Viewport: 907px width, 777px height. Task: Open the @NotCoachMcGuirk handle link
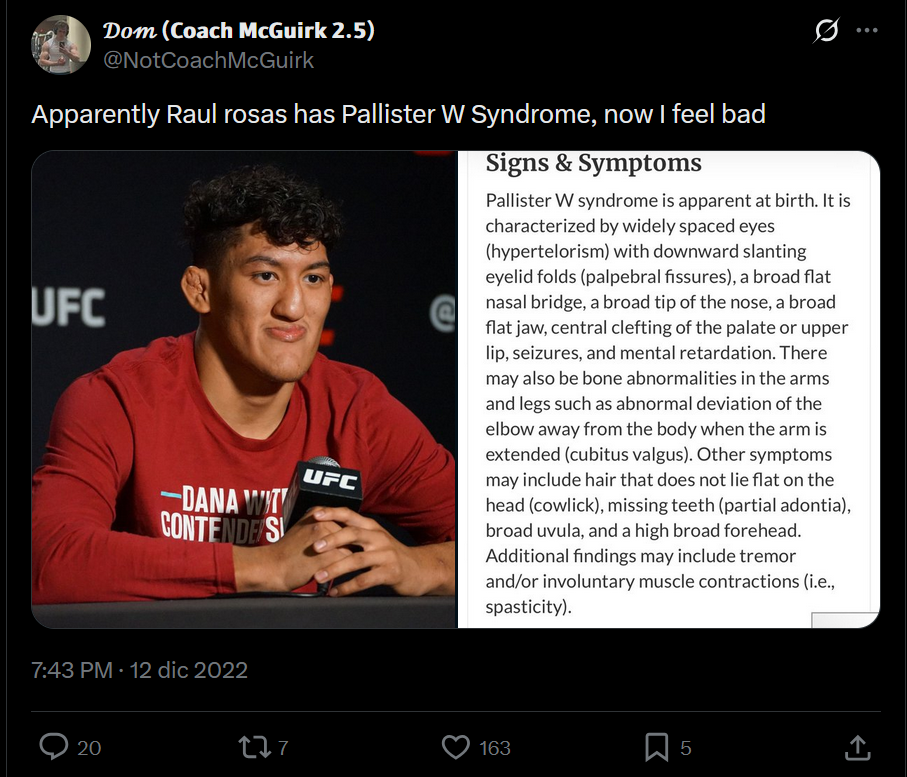(209, 61)
